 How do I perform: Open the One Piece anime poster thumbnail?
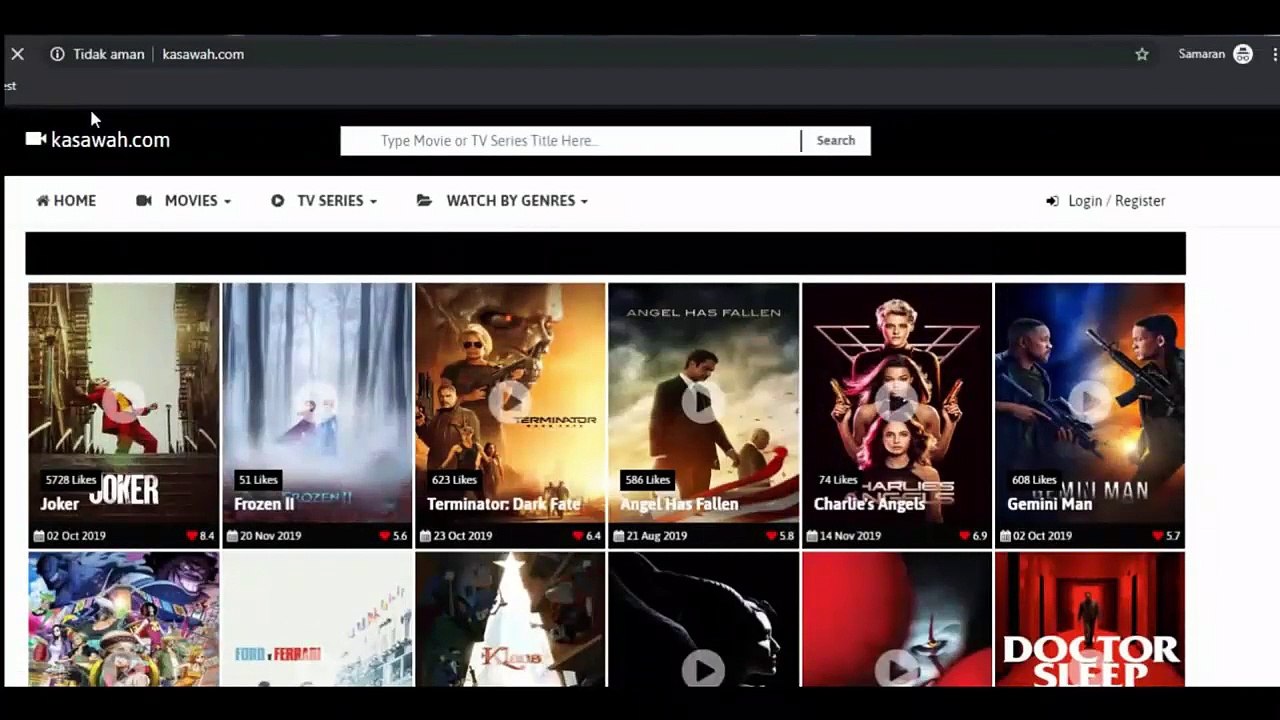tap(124, 620)
